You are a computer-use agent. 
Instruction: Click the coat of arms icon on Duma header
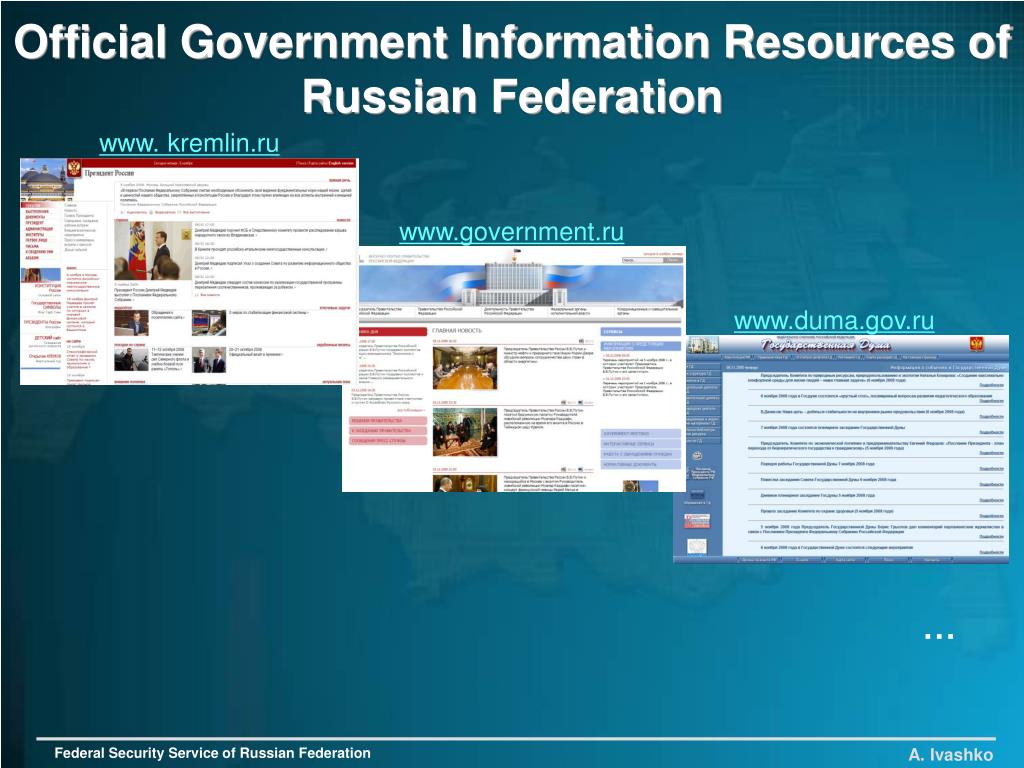pyautogui.click(x=976, y=344)
